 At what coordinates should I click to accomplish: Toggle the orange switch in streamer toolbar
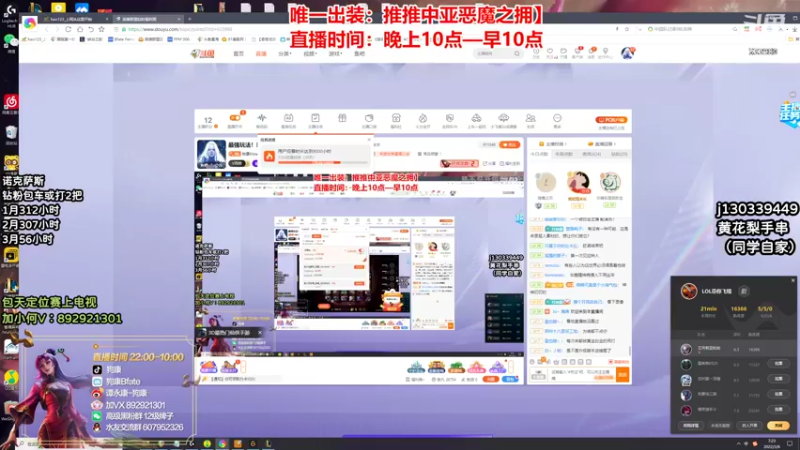235,118
